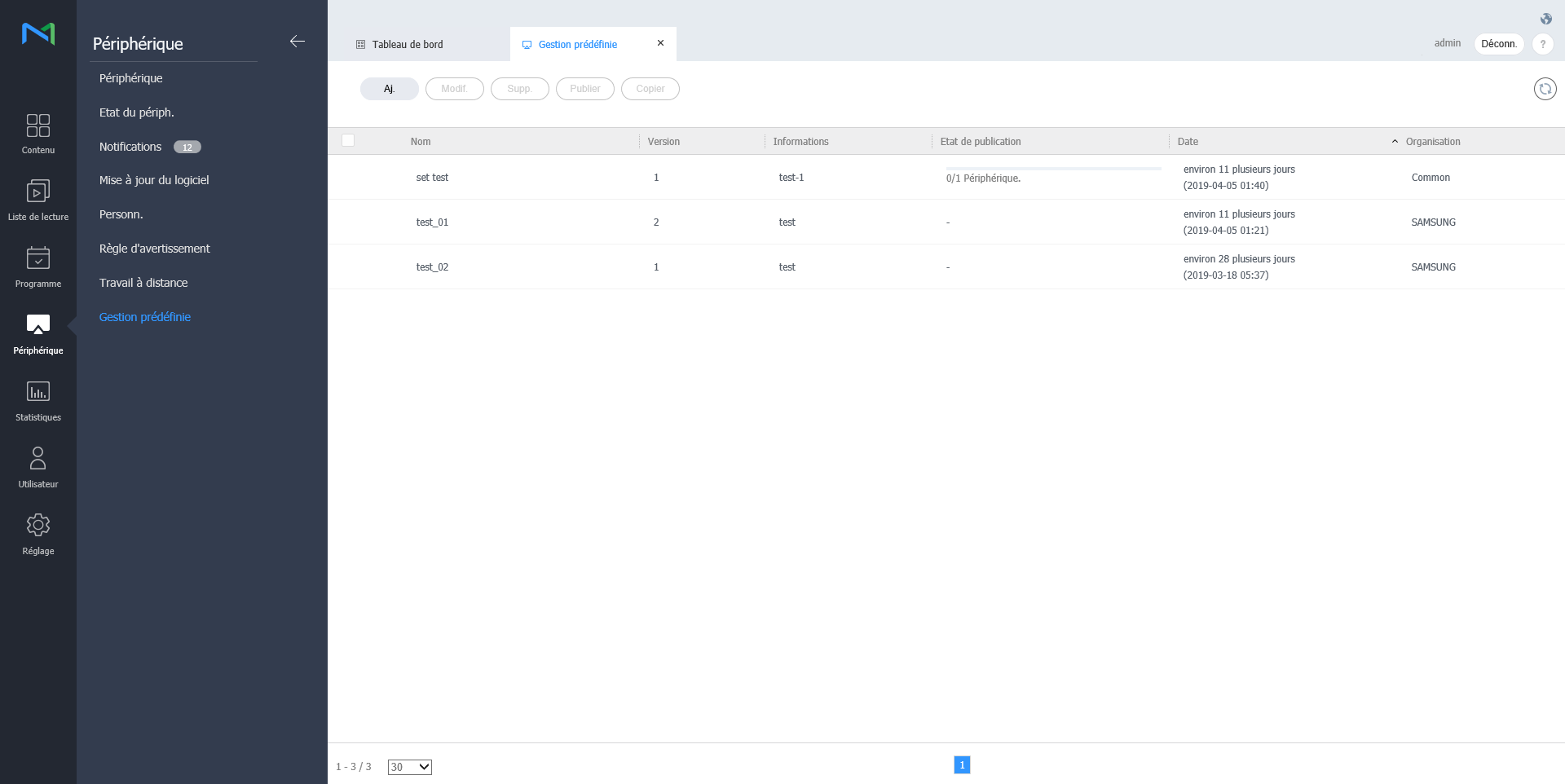Click the refresh icon at top right
The height and width of the screenshot is (784, 1565).
tap(1545, 89)
